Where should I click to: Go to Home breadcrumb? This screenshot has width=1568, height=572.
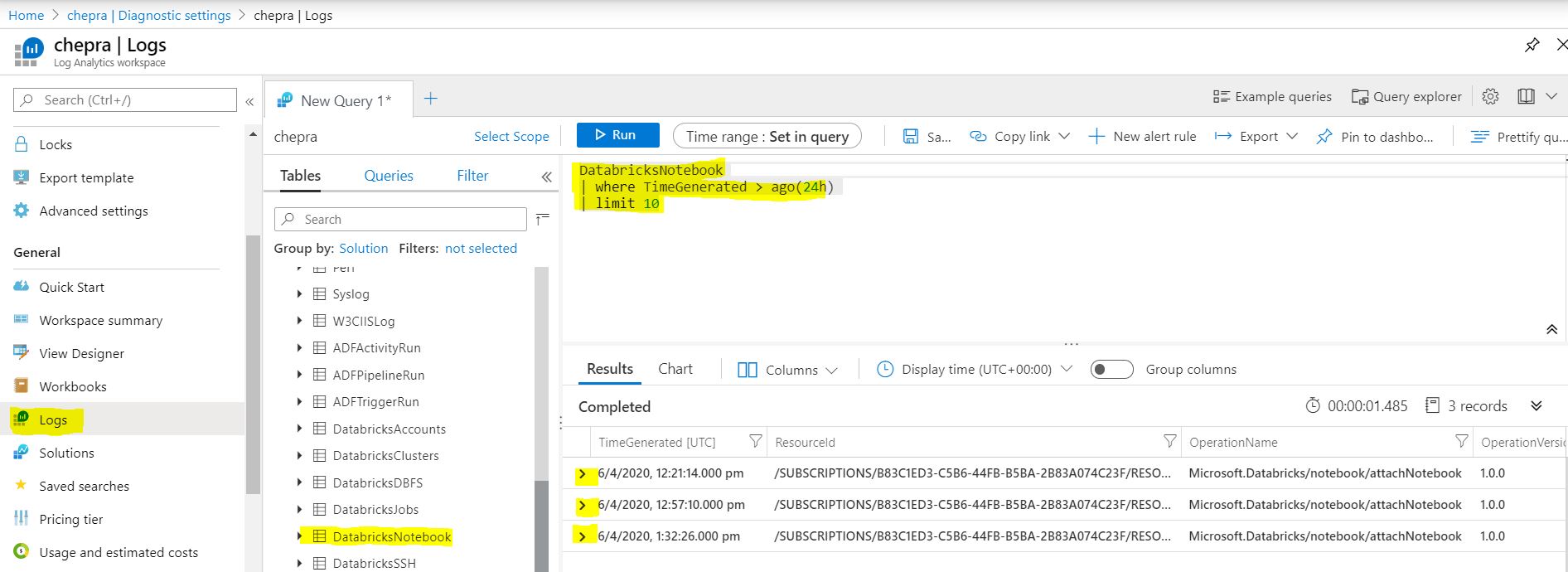(x=26, y=15)
